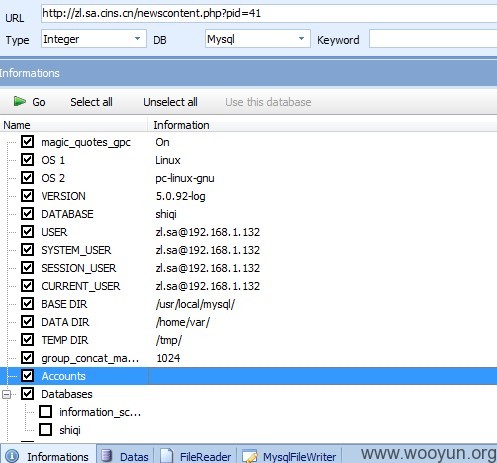Select the information_sc... tree item

(100, 412)
